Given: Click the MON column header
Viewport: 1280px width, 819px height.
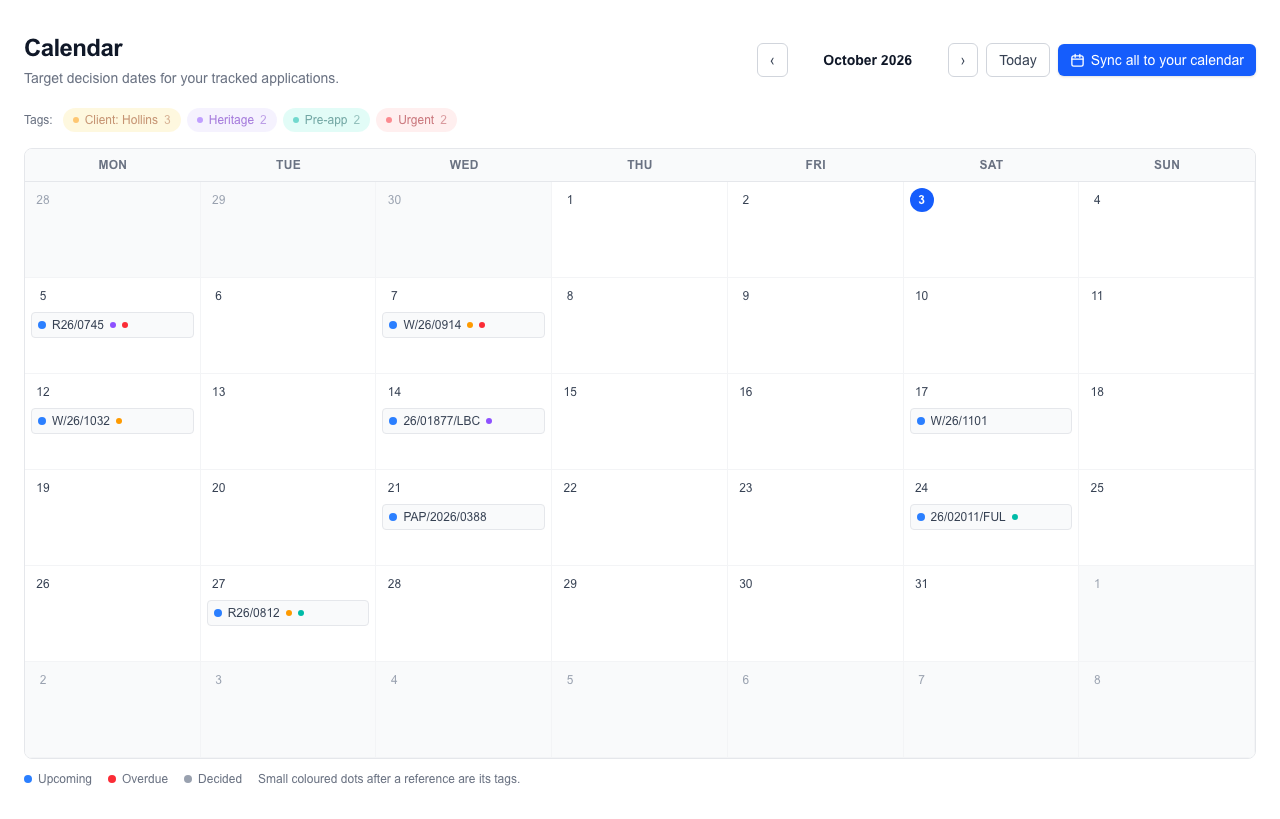Looking at the screenshot, I should coord(113,165).
